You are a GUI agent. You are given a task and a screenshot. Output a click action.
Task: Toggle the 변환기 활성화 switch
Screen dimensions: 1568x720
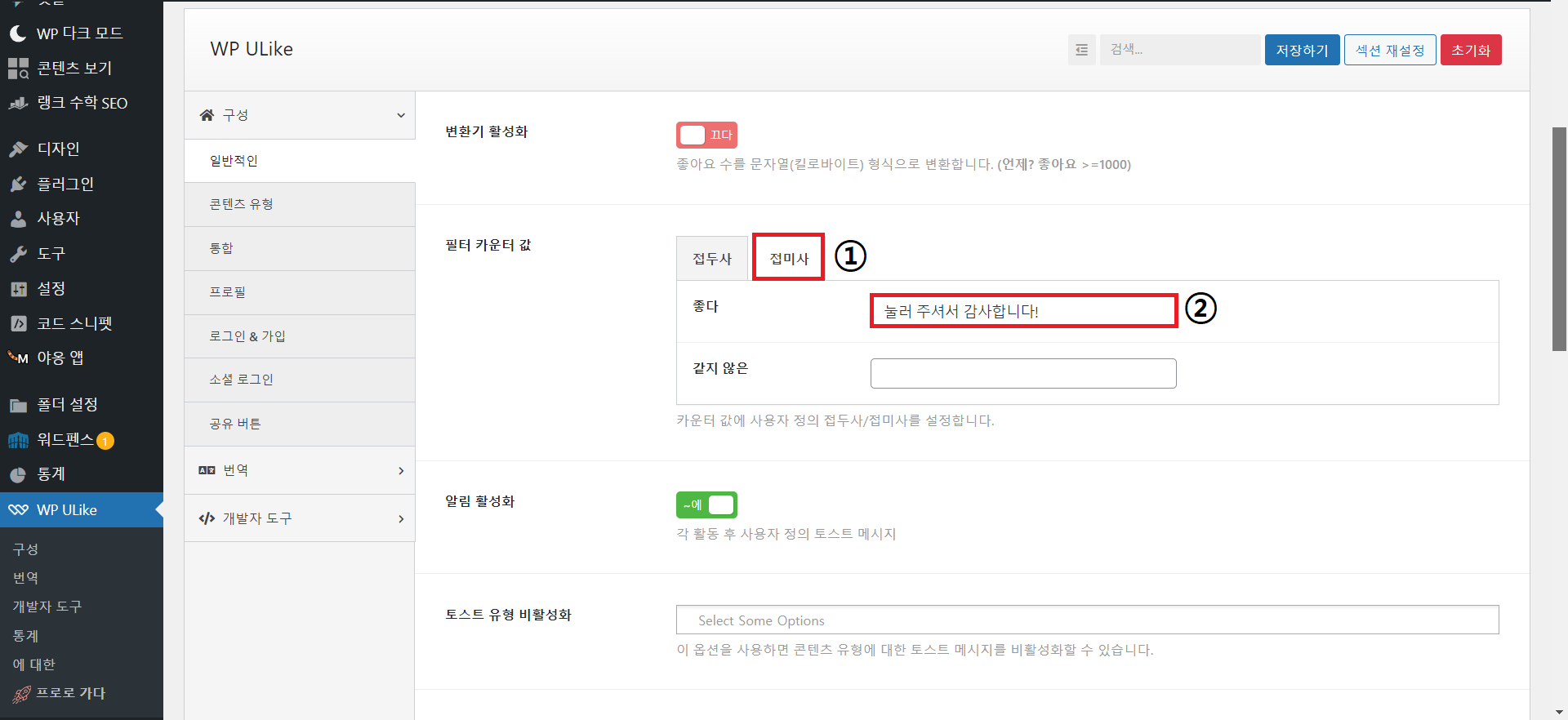click(x=706, y=135)
